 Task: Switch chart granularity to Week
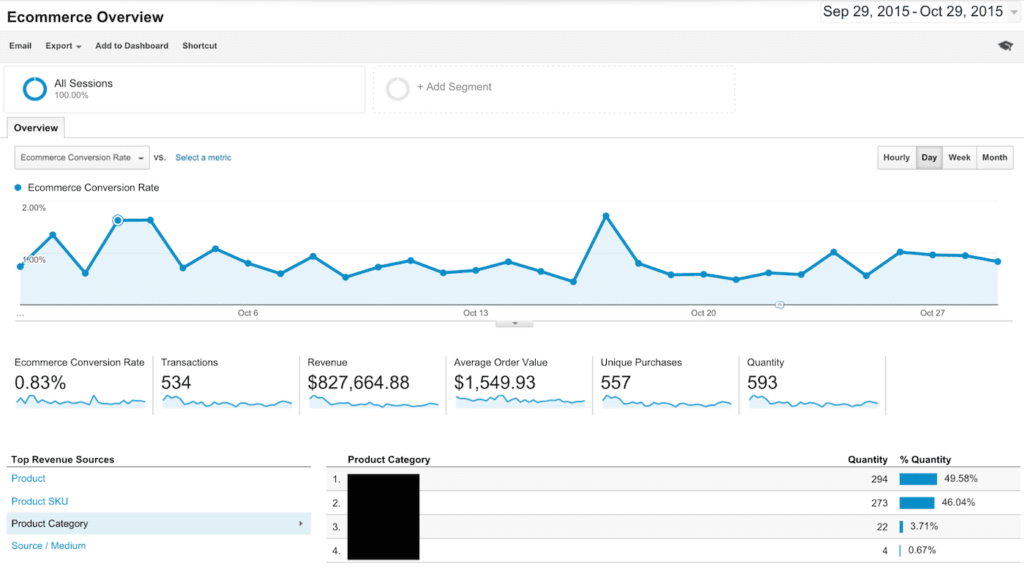click(x=959, y=157)
